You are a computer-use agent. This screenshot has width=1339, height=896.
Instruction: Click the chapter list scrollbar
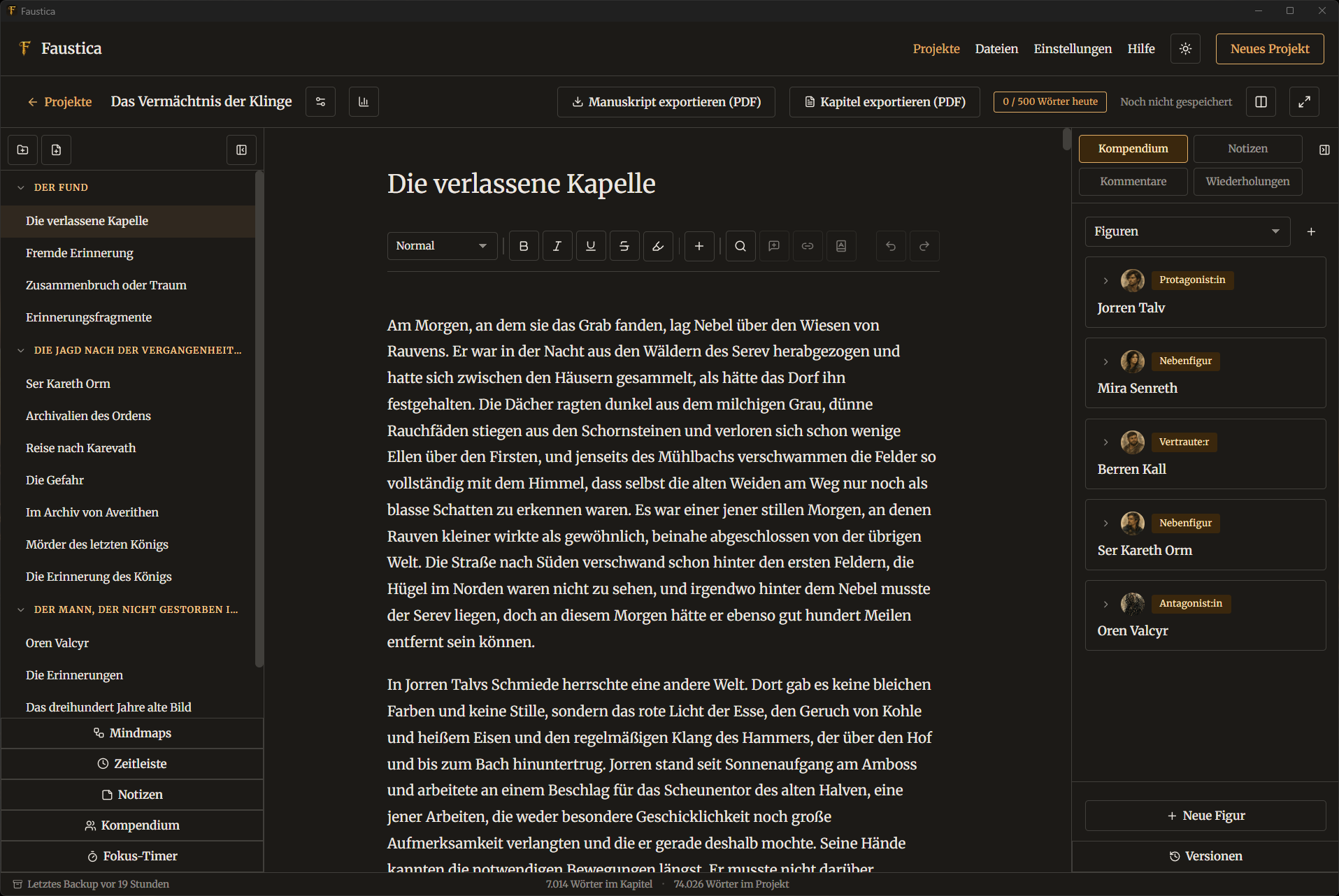(x=259, y=419)
